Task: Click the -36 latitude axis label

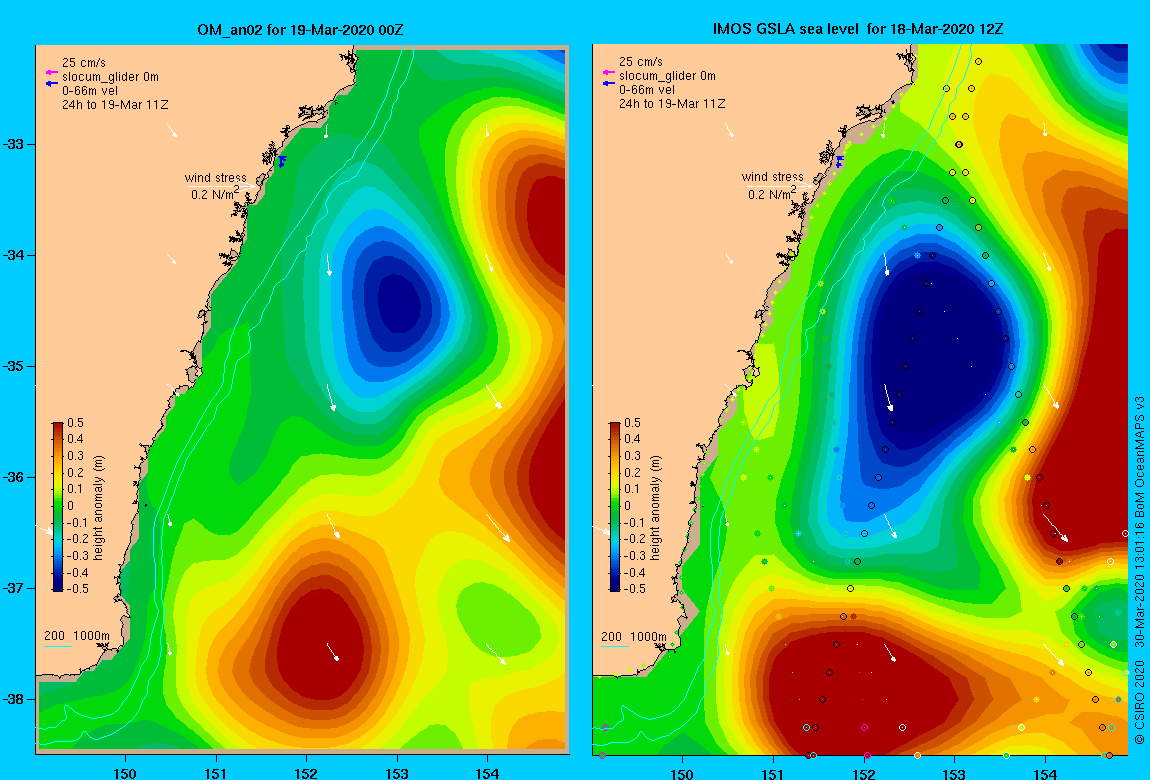Action: pos(14,477)
